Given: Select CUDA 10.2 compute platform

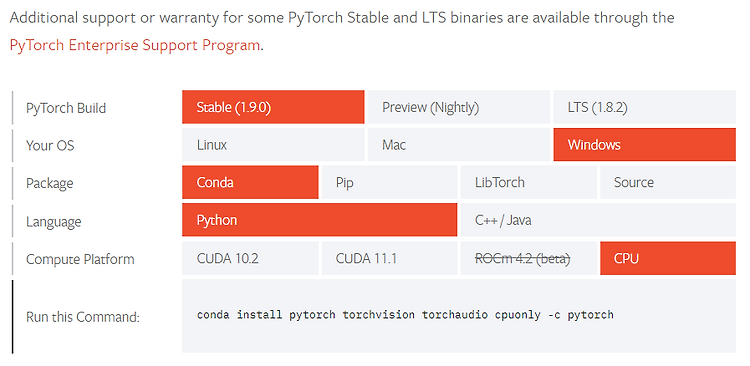Looking at the screenshot, I should 250,258.
